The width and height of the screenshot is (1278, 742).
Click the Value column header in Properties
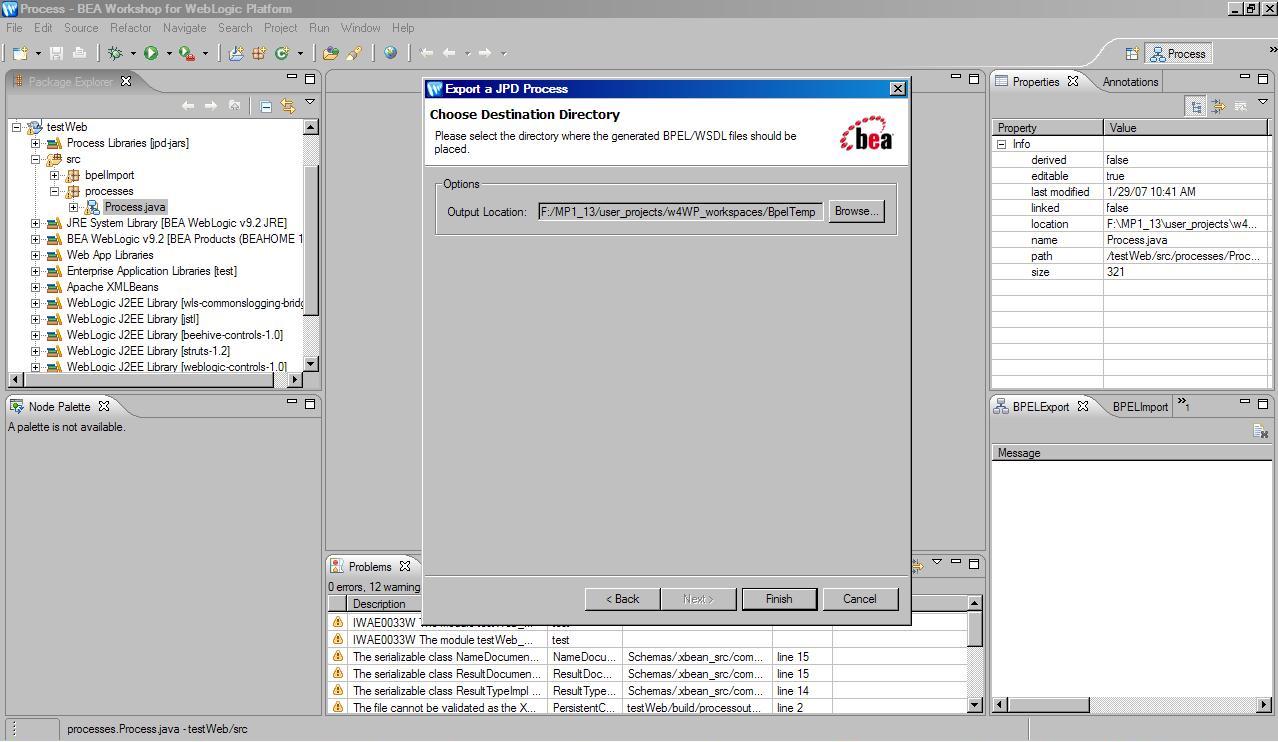(1188, 128)
